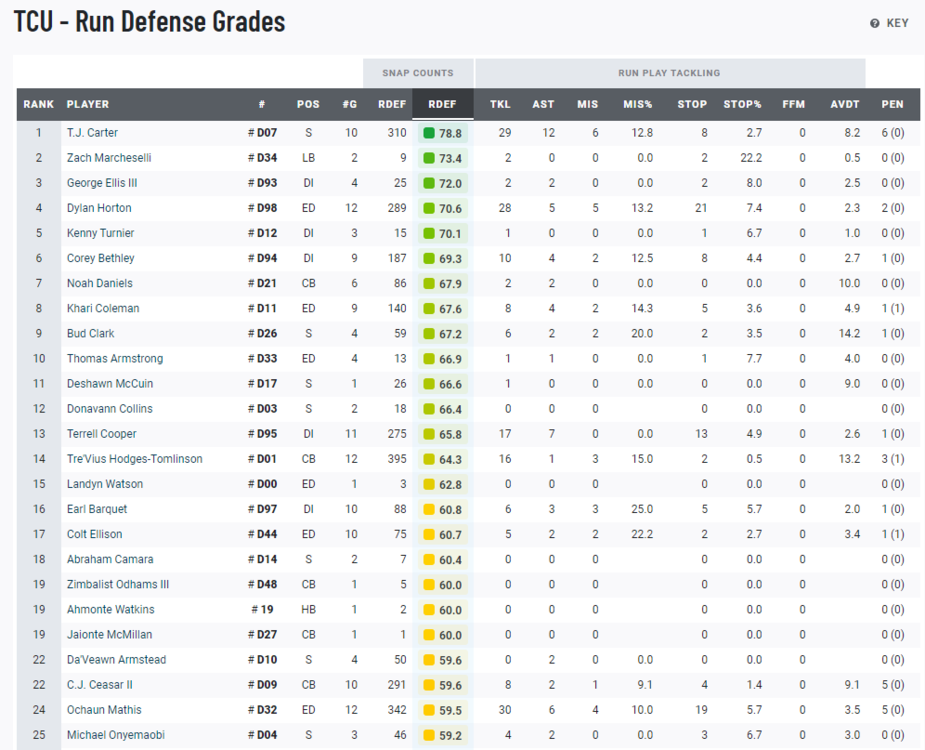
Task: Sort table by RANK column header
Action: click(39, 104)
